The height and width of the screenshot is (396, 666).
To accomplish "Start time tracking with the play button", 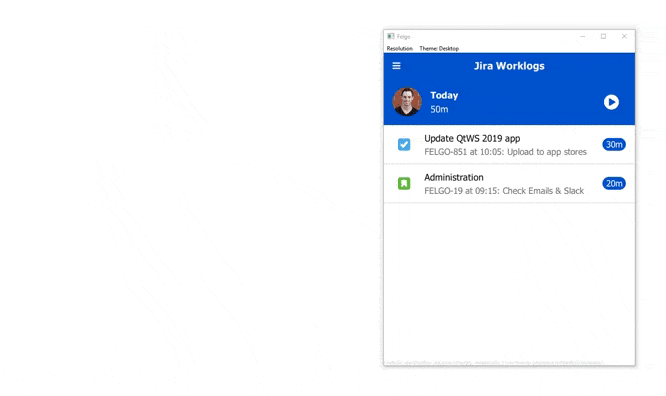I will pyautogui.click(x=611, y=102).
